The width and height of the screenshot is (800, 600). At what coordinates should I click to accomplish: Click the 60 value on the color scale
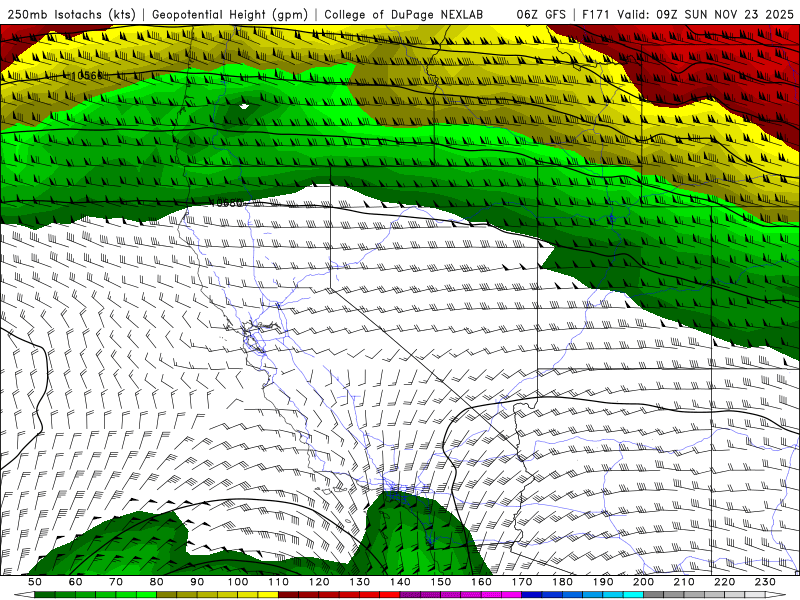[76, 582]
